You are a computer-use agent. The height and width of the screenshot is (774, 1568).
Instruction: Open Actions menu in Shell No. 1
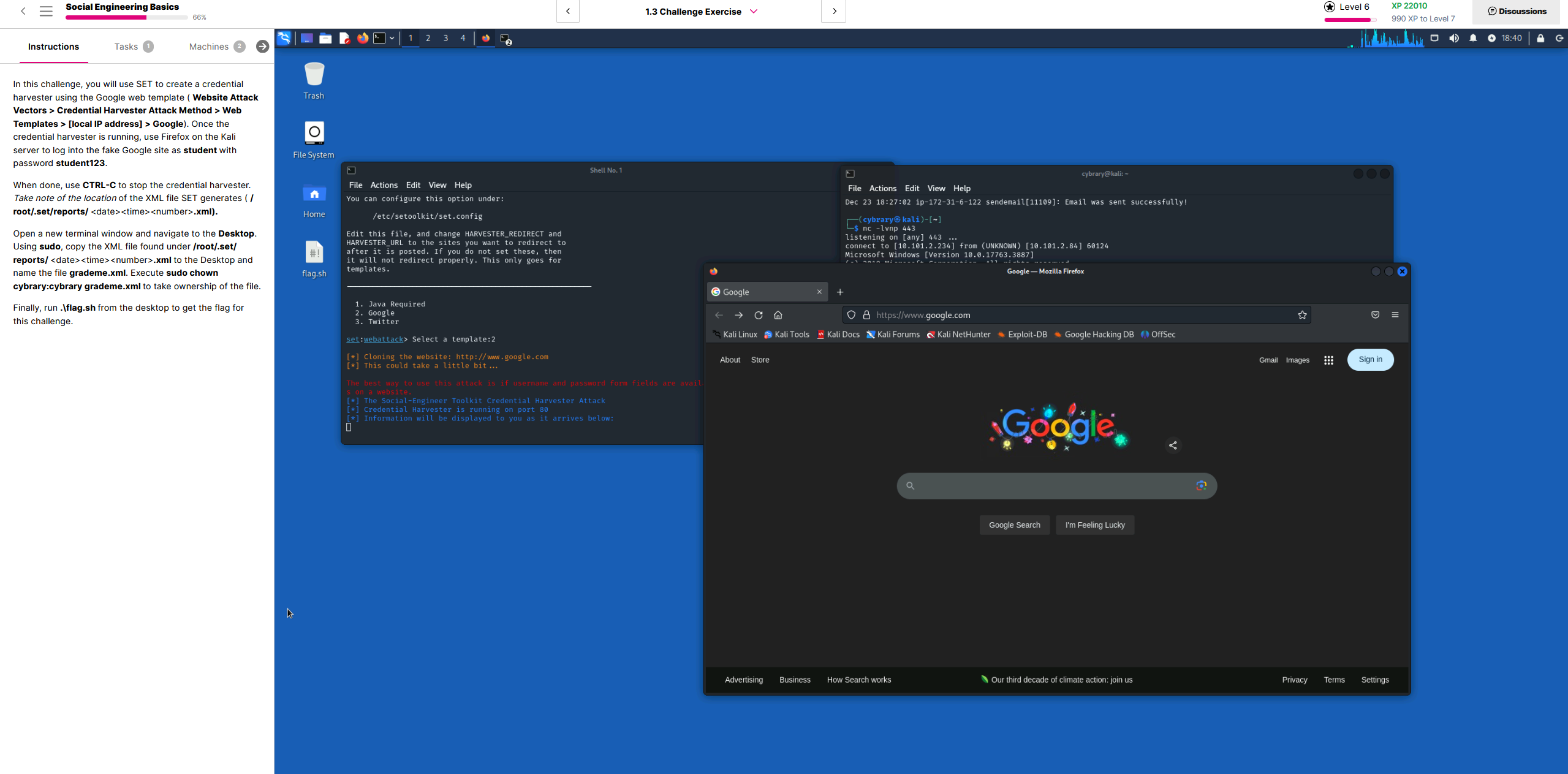pyautogui.click(x=384, y=185)
